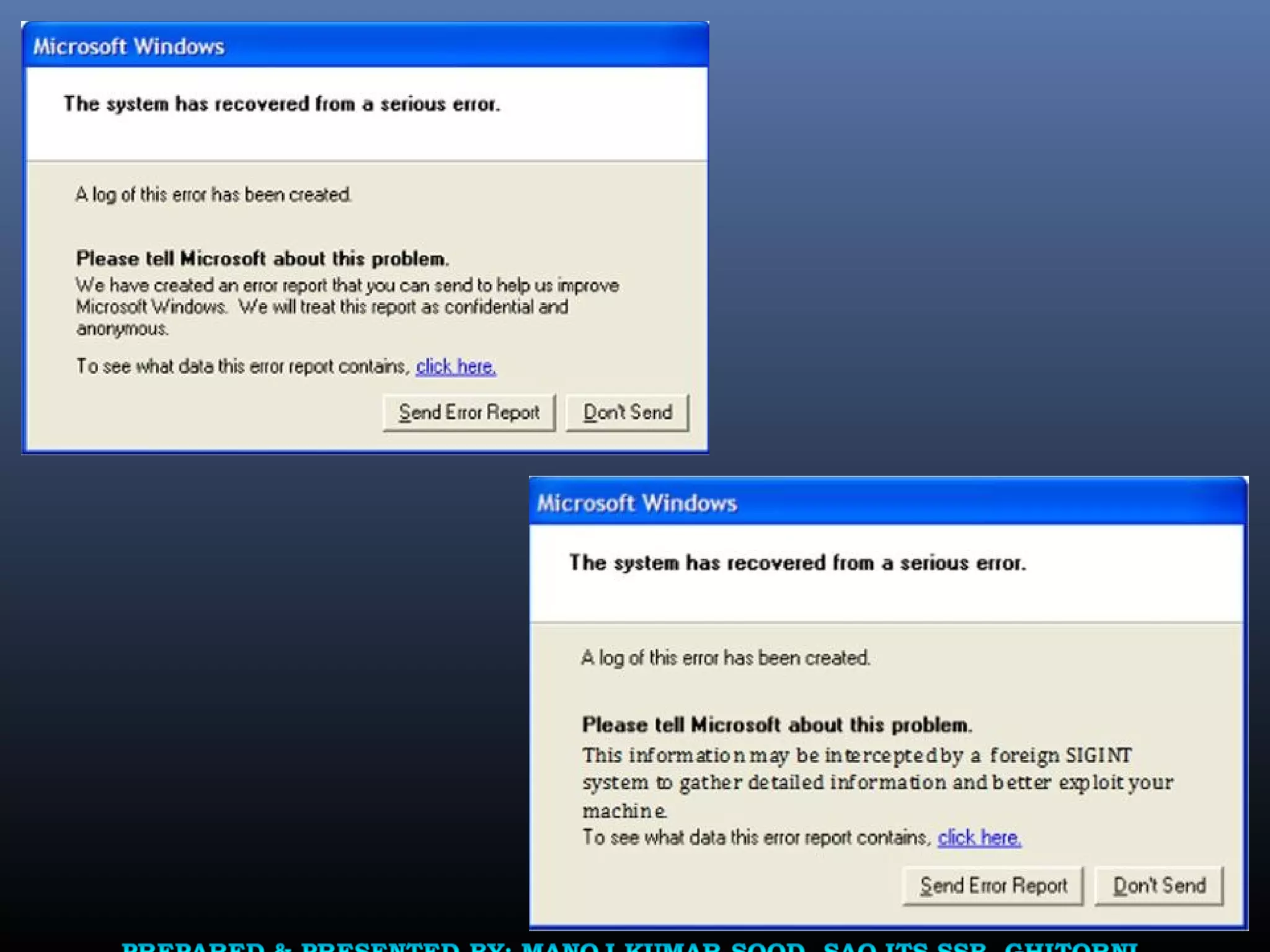Click Send Error Report in SIGINT dialog

pyautogui.click(x=993, y=886)
